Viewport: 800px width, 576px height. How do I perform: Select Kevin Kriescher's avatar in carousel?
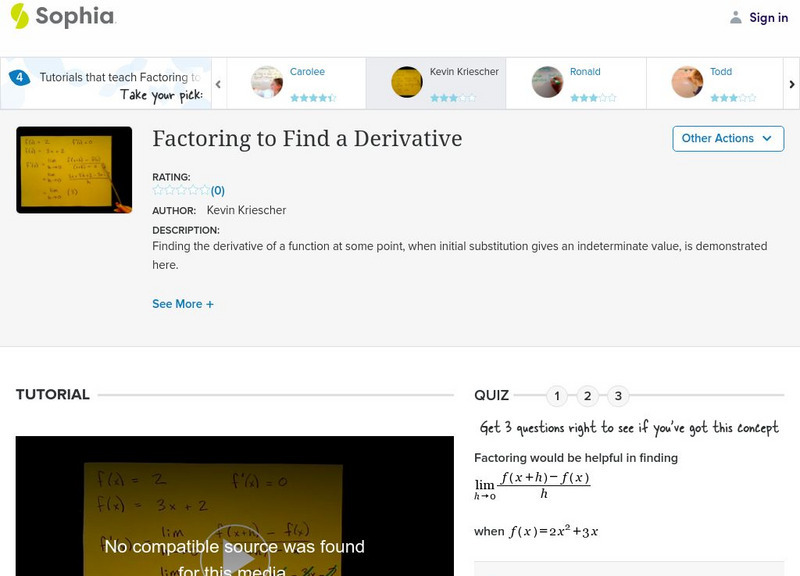point(407,82)
